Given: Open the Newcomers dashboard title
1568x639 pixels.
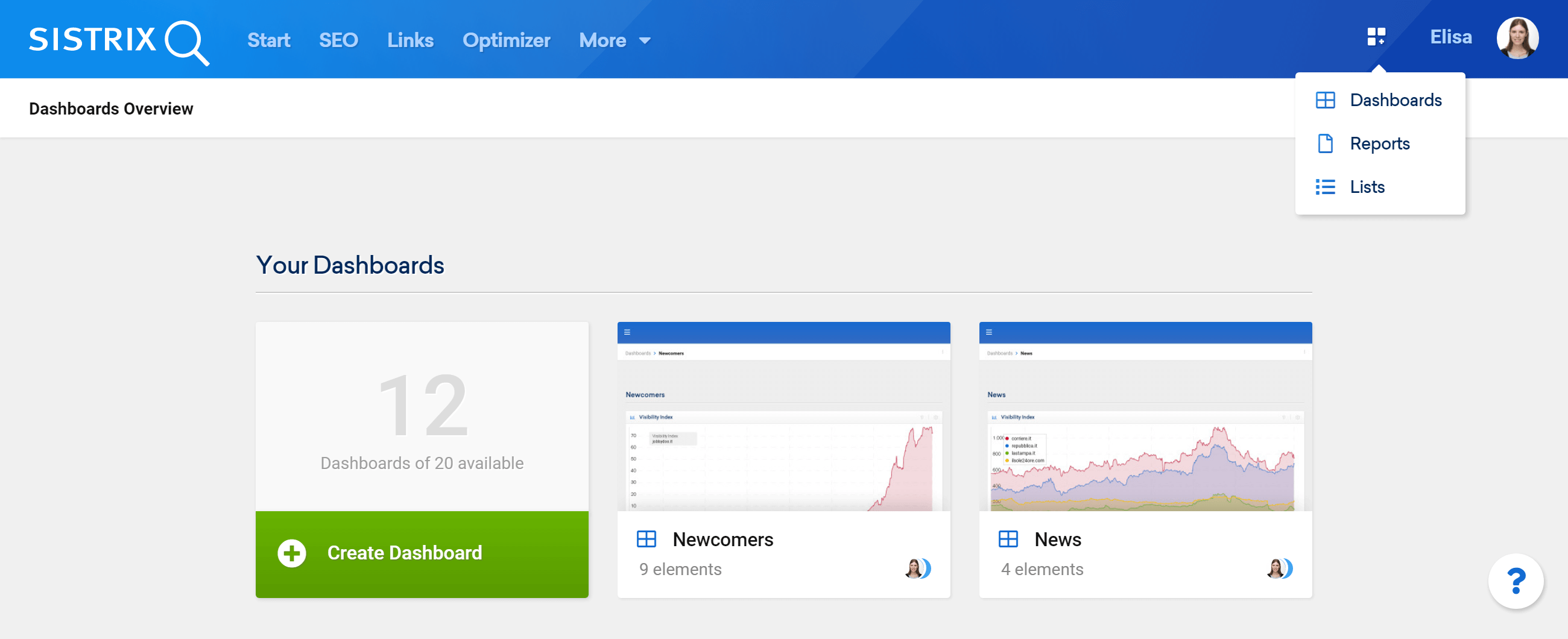Looking at the screenshot, I should pos(722,540).
